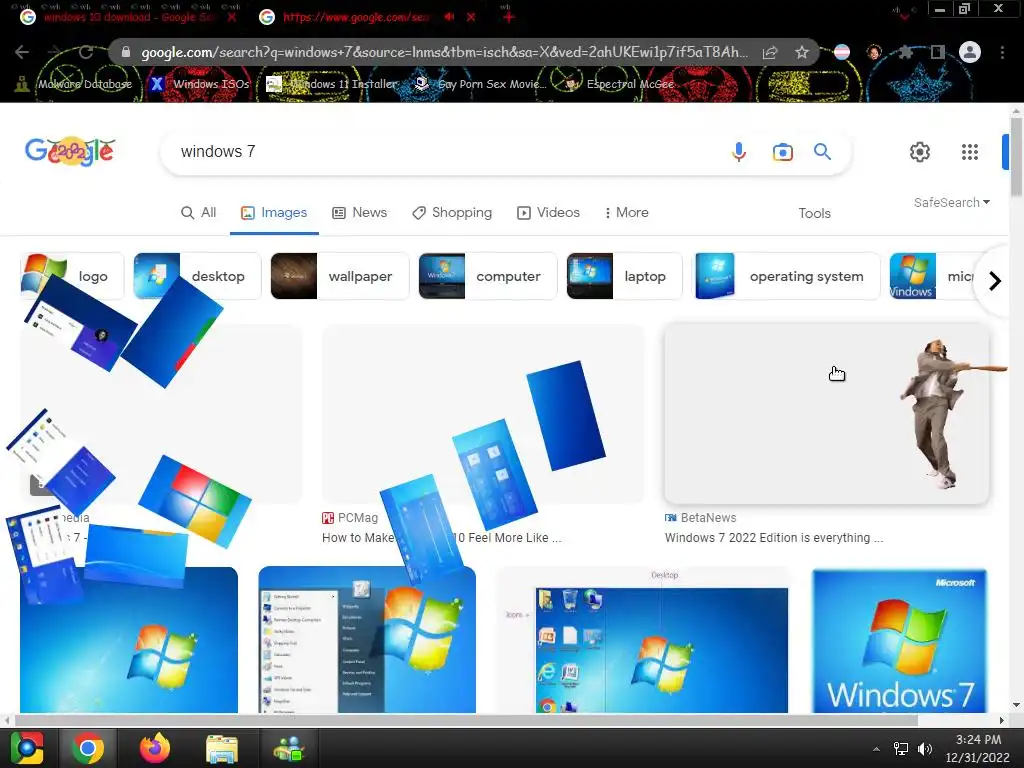Open Google quick settings gear
The width and height of the screenshot is (1024, 768).
920,152
